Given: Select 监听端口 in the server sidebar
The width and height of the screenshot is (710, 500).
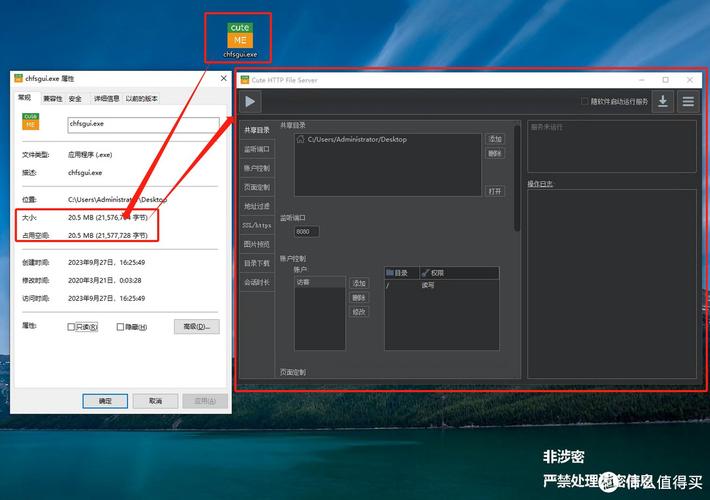Looking at the screenshot, I should click(257, 149).
